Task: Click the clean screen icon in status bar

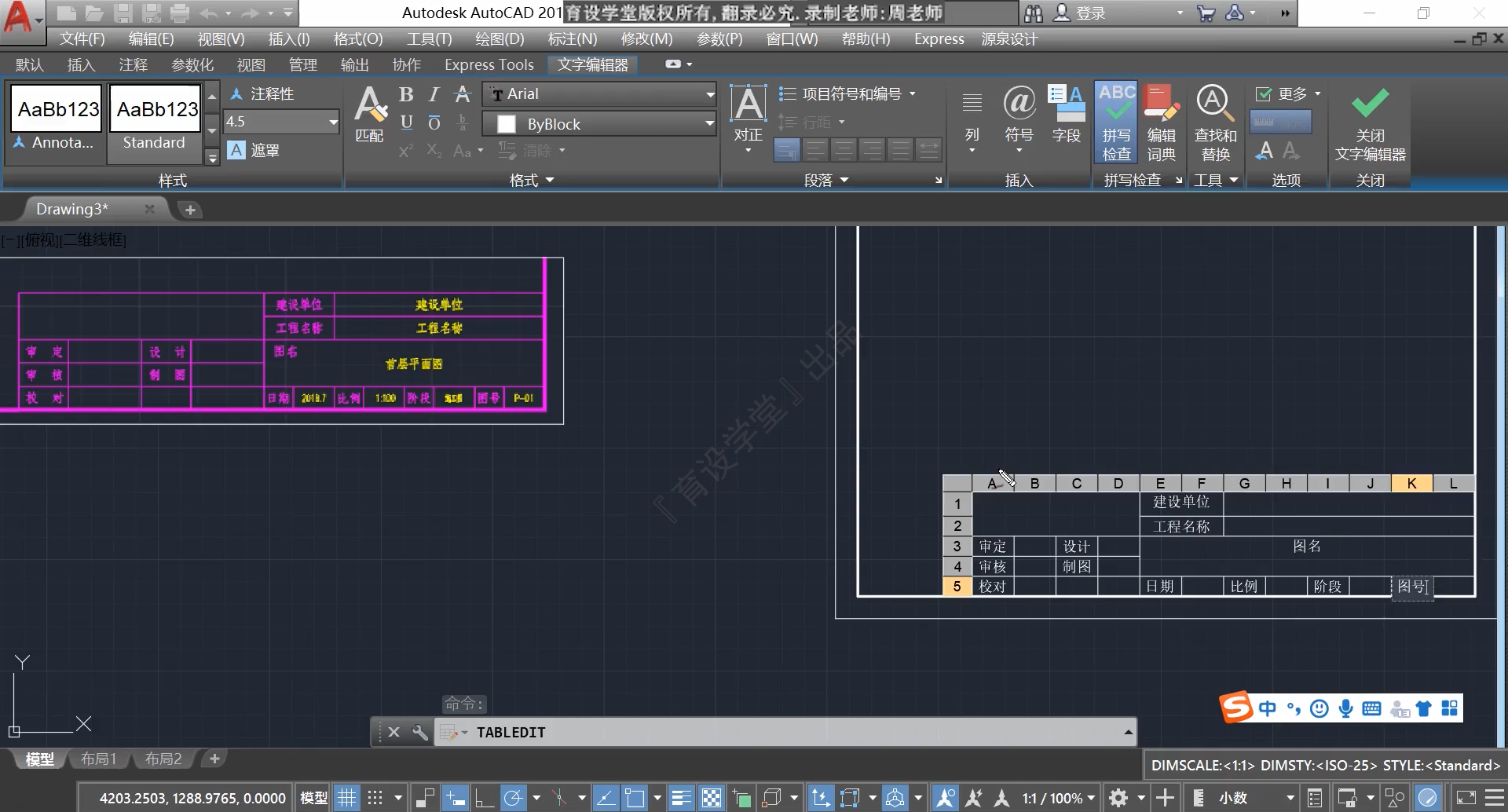Action: click(x=1466, y=798)
